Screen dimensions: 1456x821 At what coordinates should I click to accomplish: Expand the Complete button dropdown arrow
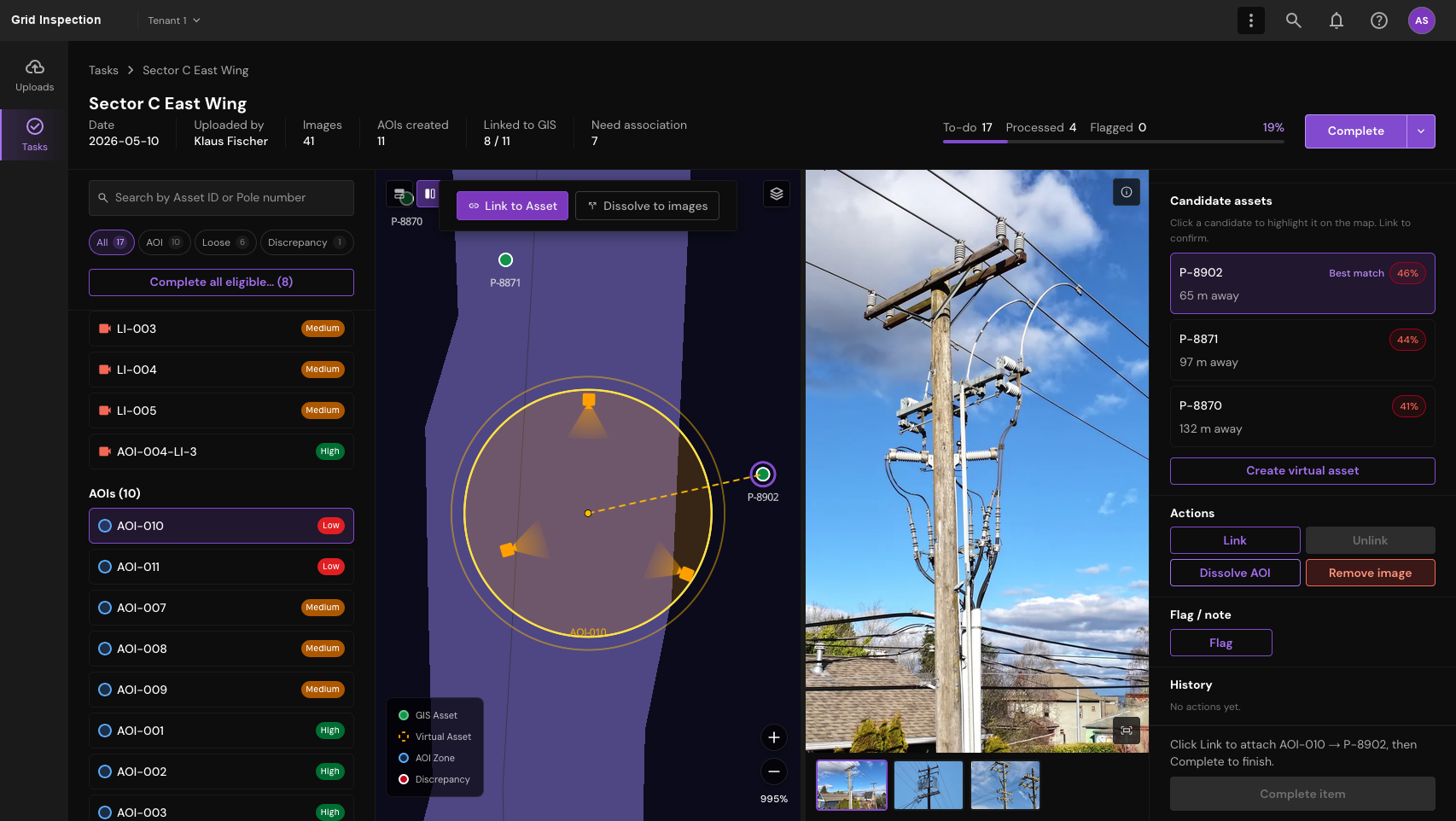pos(1421,131)
